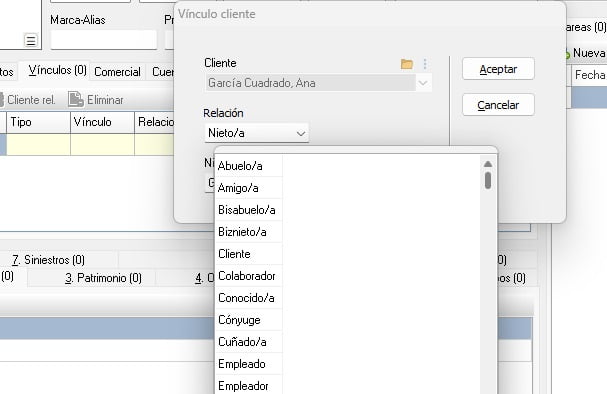Screen dimensions: 607x394
Task: Select Empleado from the relation list
Action: pyautogui.click(x=249, y=364)
